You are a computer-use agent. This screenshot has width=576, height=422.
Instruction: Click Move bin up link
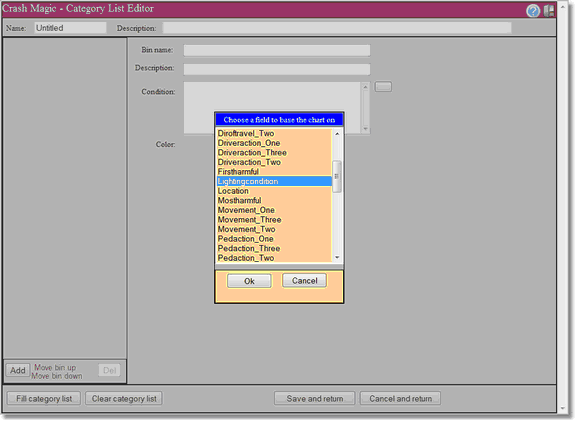point(55,367)
